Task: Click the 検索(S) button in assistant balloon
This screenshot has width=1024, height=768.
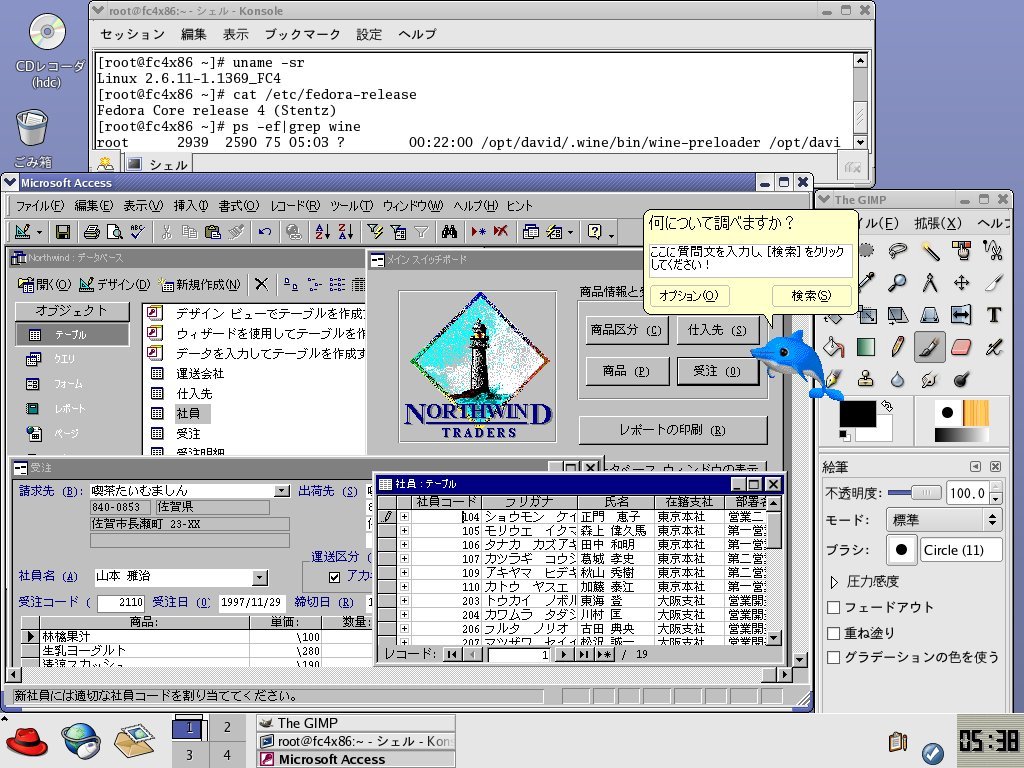Action: pyautogui.click(x=811, y=296)
